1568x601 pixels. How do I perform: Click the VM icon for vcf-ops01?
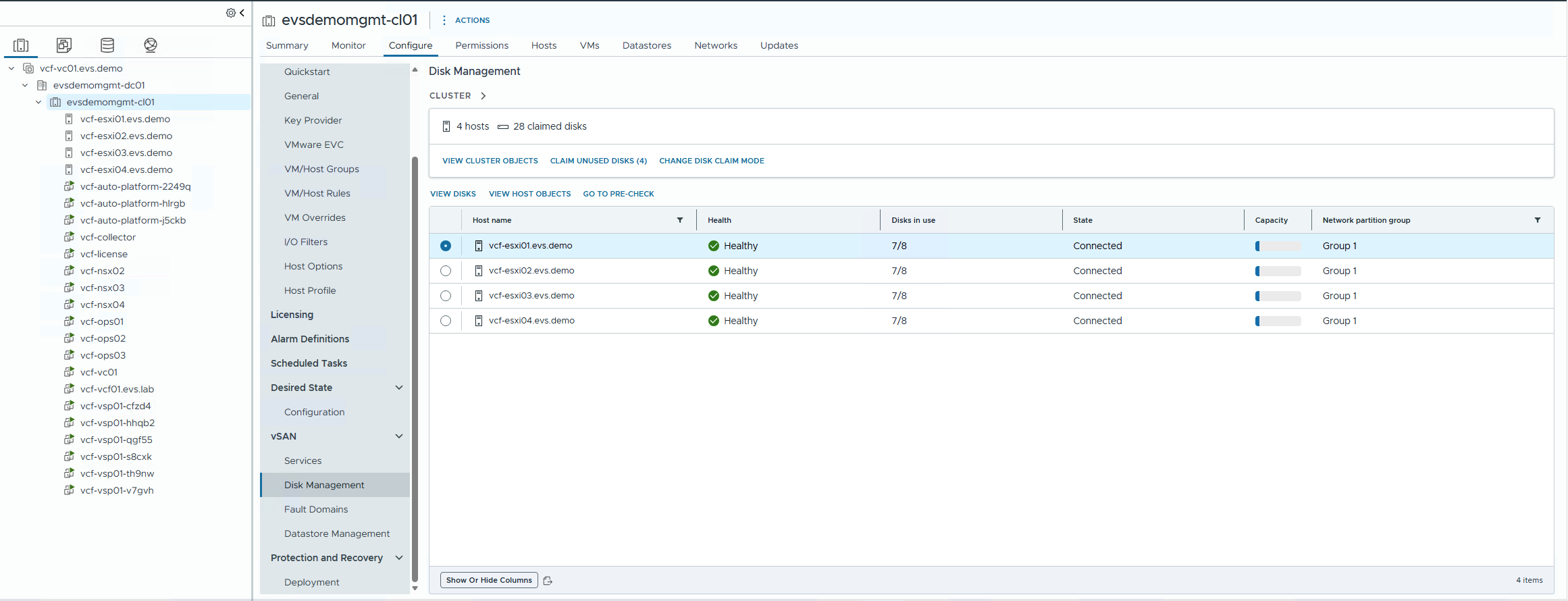69,321
